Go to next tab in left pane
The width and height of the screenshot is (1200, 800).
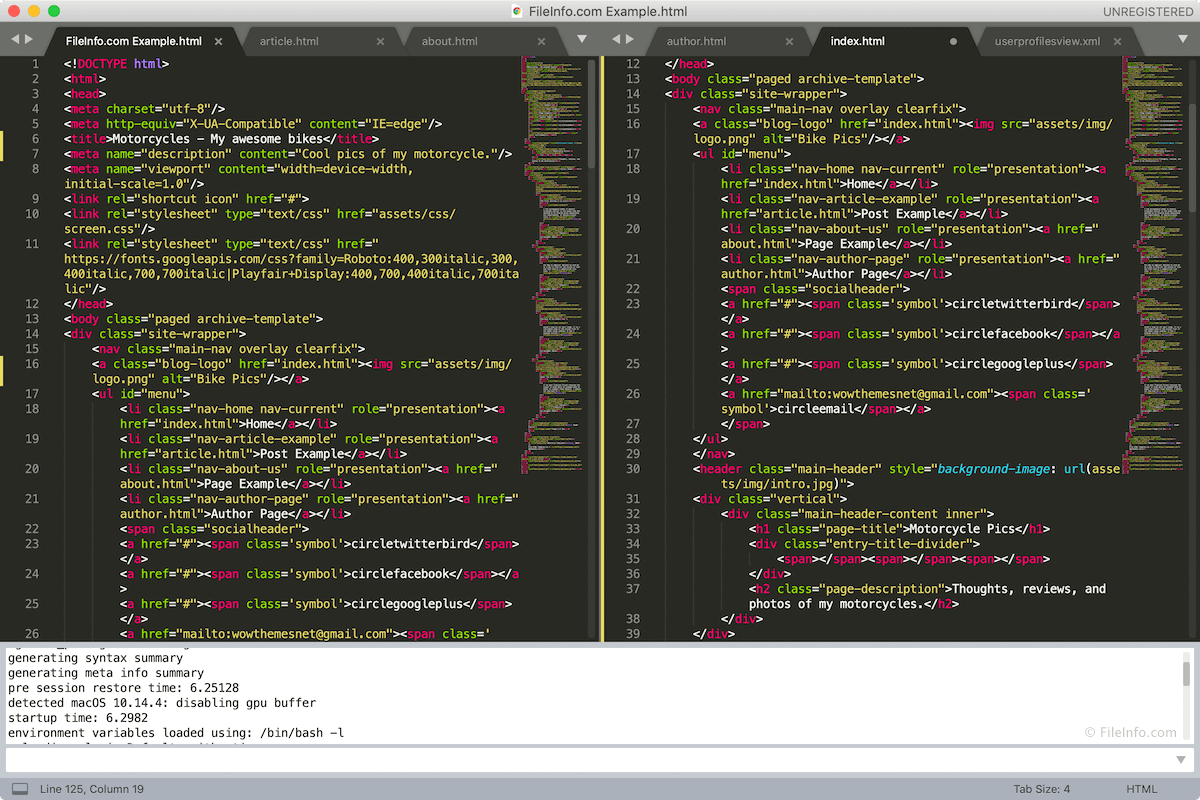coord(29,40)
